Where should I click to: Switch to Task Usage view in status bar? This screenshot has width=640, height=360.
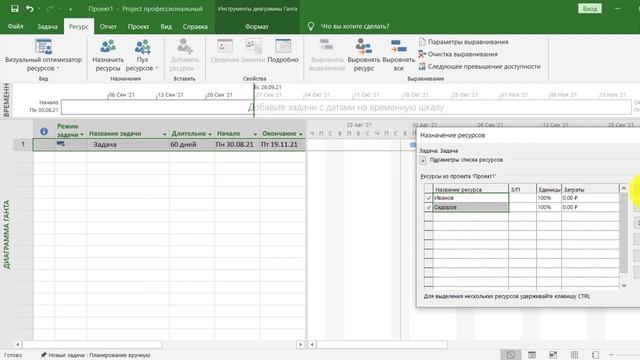click(532, 355)
